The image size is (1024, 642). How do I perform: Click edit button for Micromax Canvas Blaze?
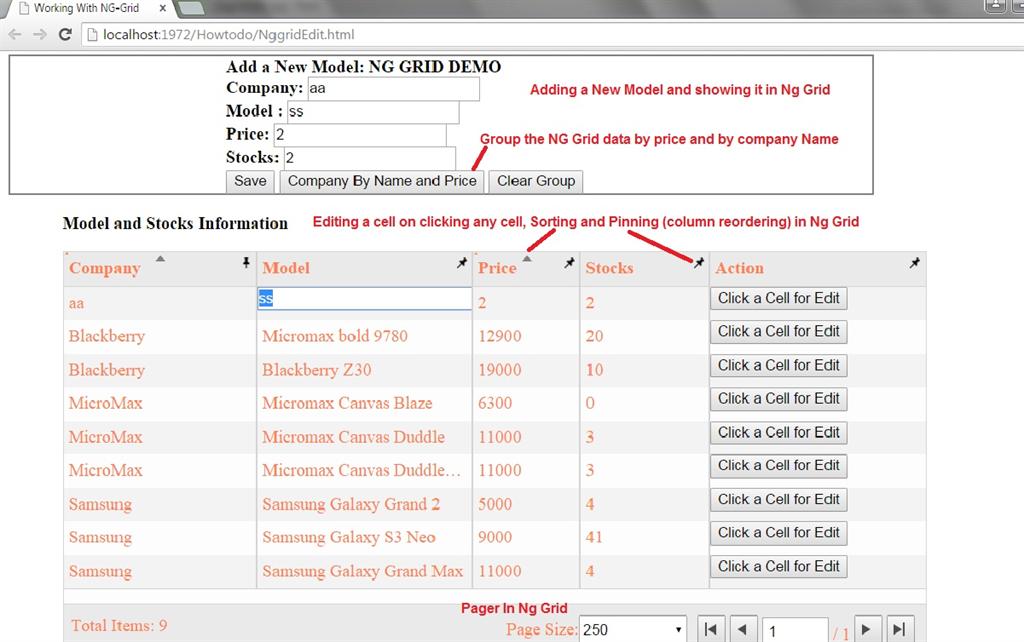tap(778, 399)
